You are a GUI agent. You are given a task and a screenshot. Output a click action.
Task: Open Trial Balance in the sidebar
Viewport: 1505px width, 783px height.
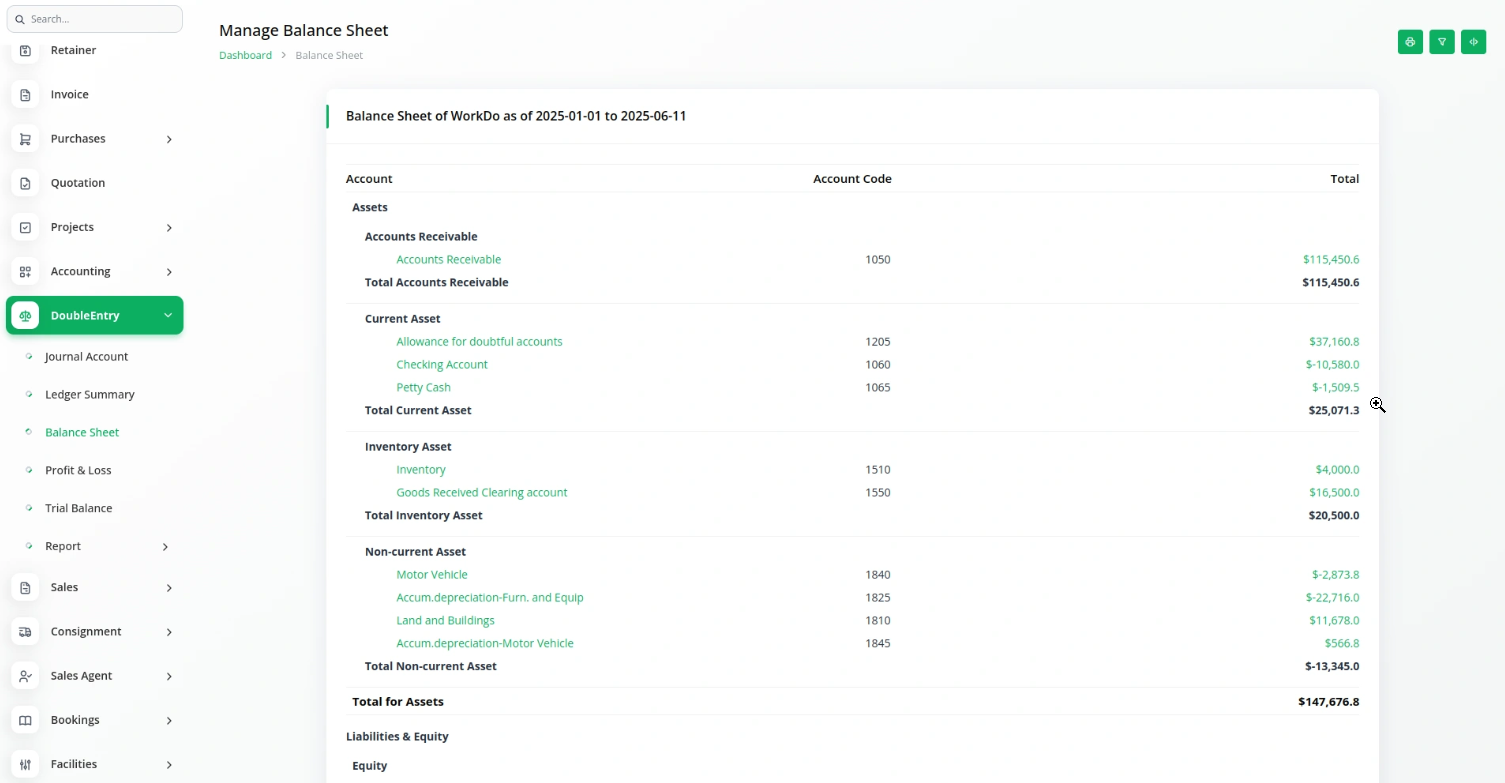pos(78,508)
